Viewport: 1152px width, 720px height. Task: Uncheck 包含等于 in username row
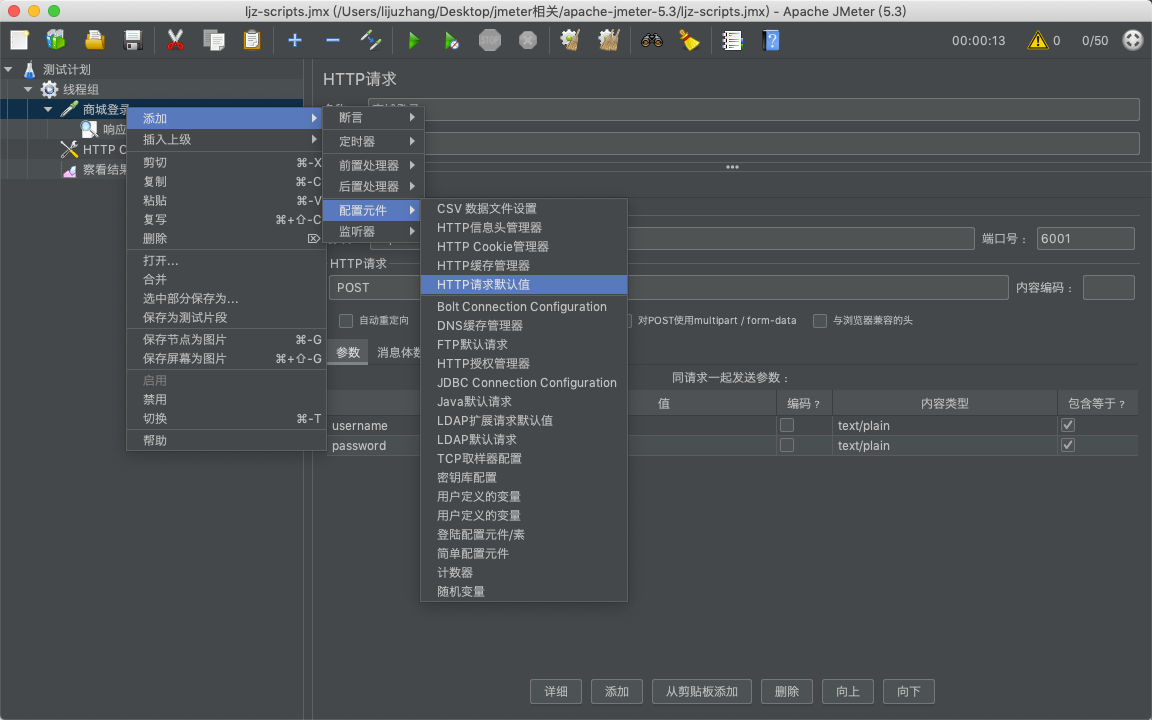point(1068,425)
